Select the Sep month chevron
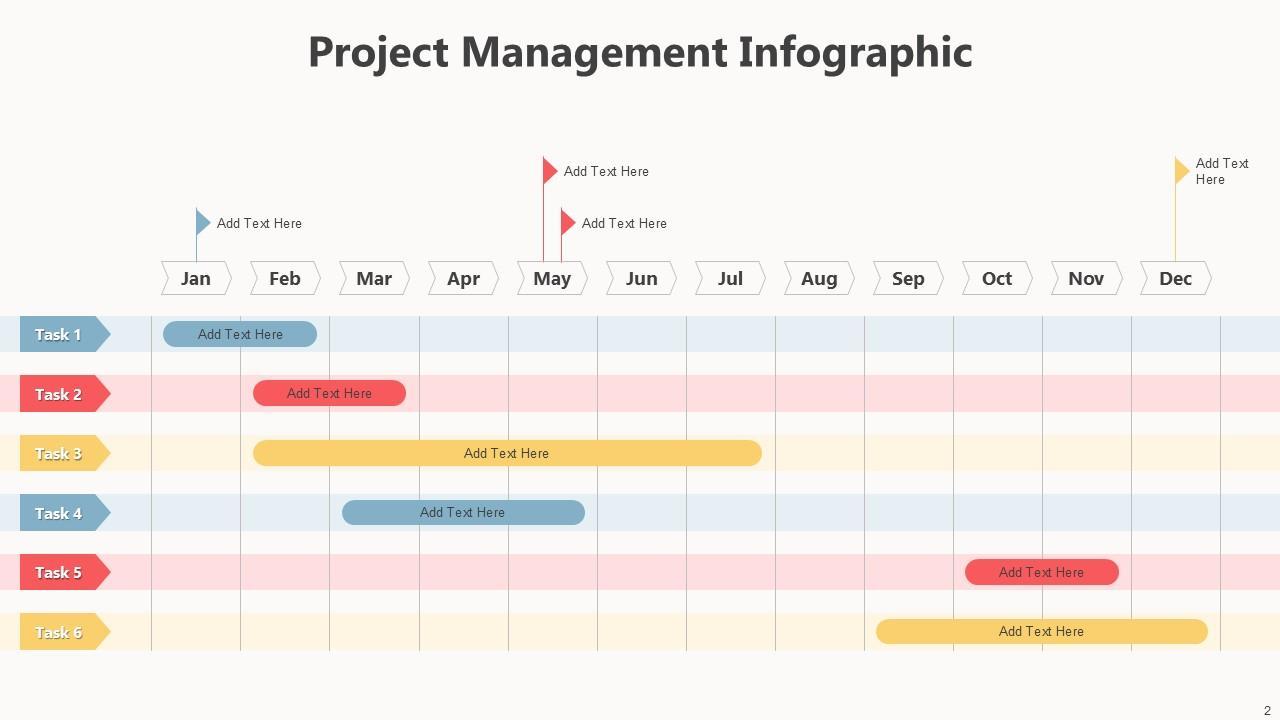The height and width of the screenshot is (720, 1280). tap(908, 278)
